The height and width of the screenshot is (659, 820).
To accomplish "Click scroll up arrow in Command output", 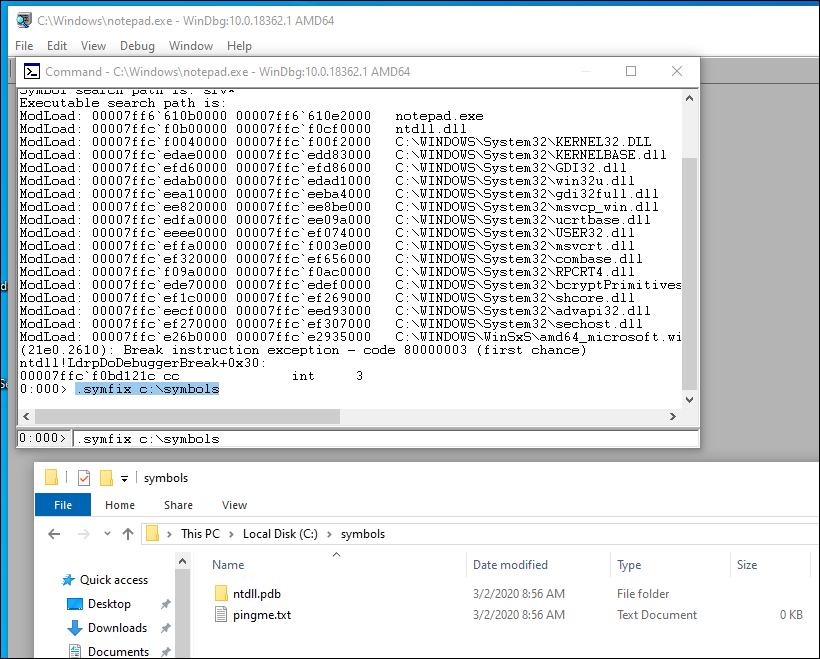I will tap(689, 98).
